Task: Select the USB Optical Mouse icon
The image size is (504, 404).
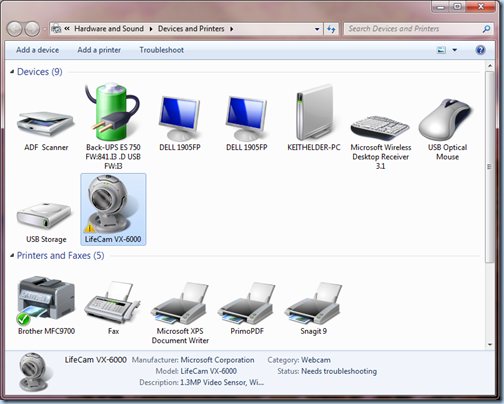Action: pyautogui.click(x=445, y=120)
